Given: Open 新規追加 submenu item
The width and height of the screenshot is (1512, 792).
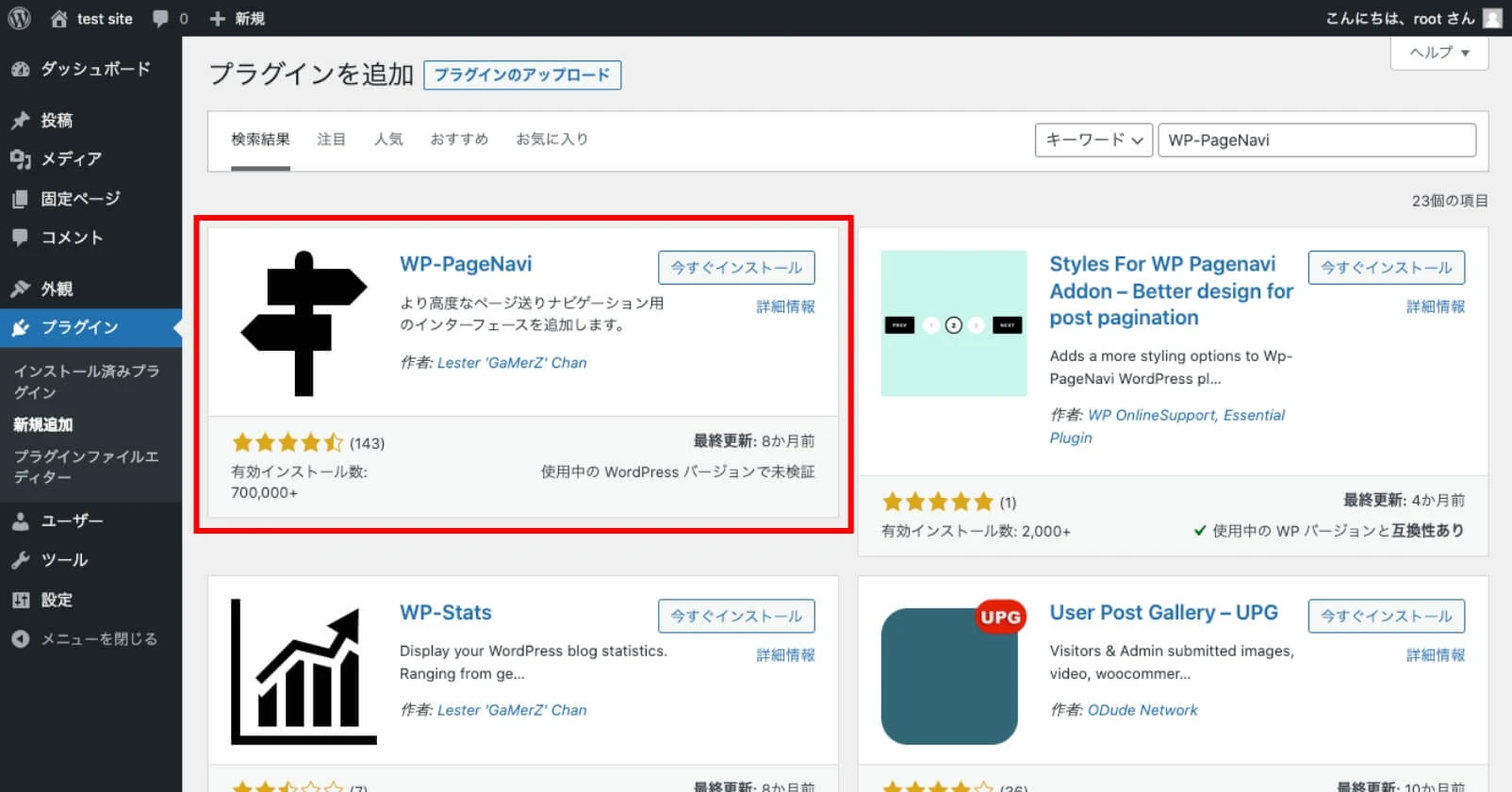Looking at the screenshot, I should pyautogui.click(x=42, y=424).
